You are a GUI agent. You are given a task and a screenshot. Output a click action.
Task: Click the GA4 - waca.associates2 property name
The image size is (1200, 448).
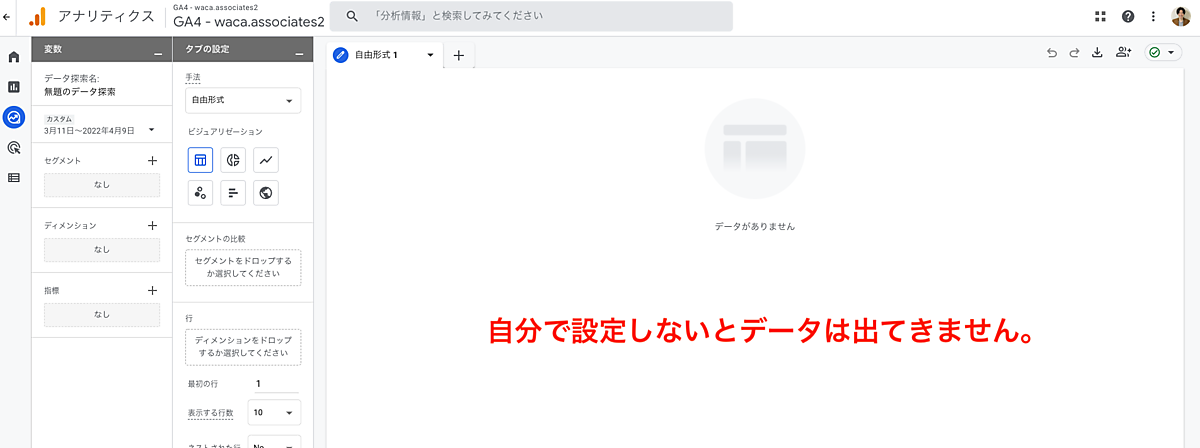click(249, 22)
